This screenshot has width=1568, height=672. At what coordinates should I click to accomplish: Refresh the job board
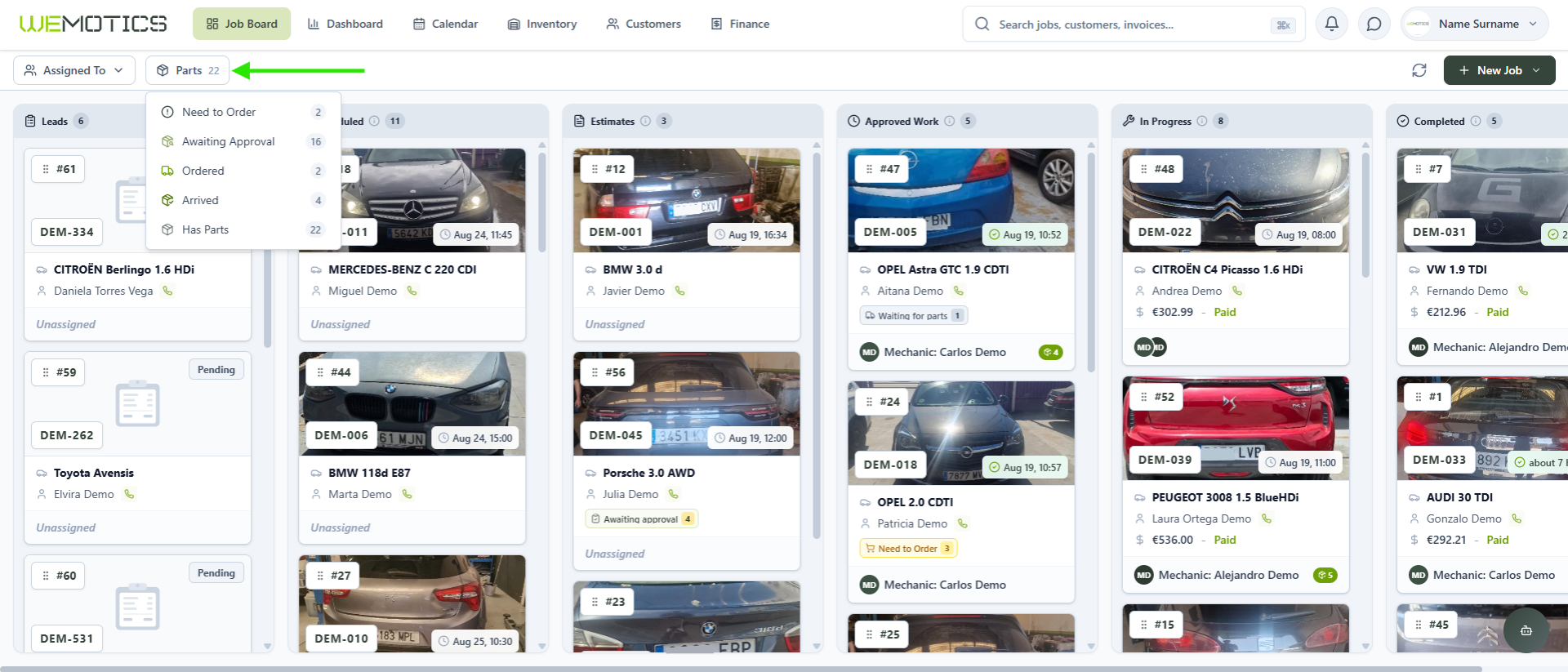point(1419,70)
